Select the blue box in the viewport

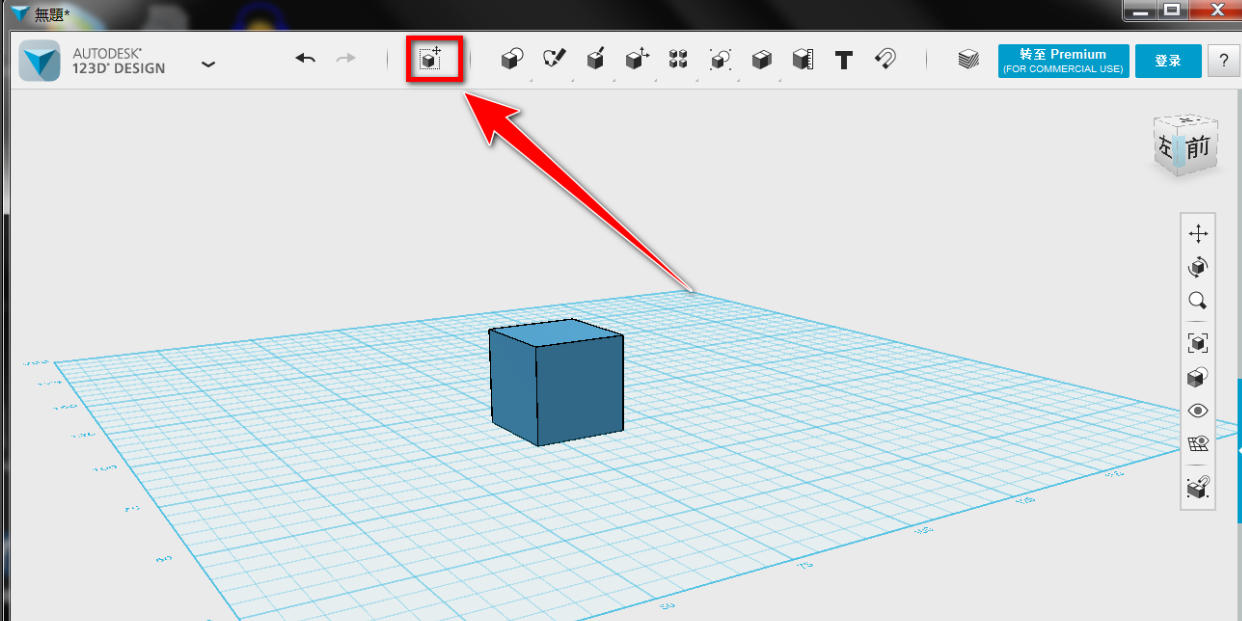coord(556,383)
